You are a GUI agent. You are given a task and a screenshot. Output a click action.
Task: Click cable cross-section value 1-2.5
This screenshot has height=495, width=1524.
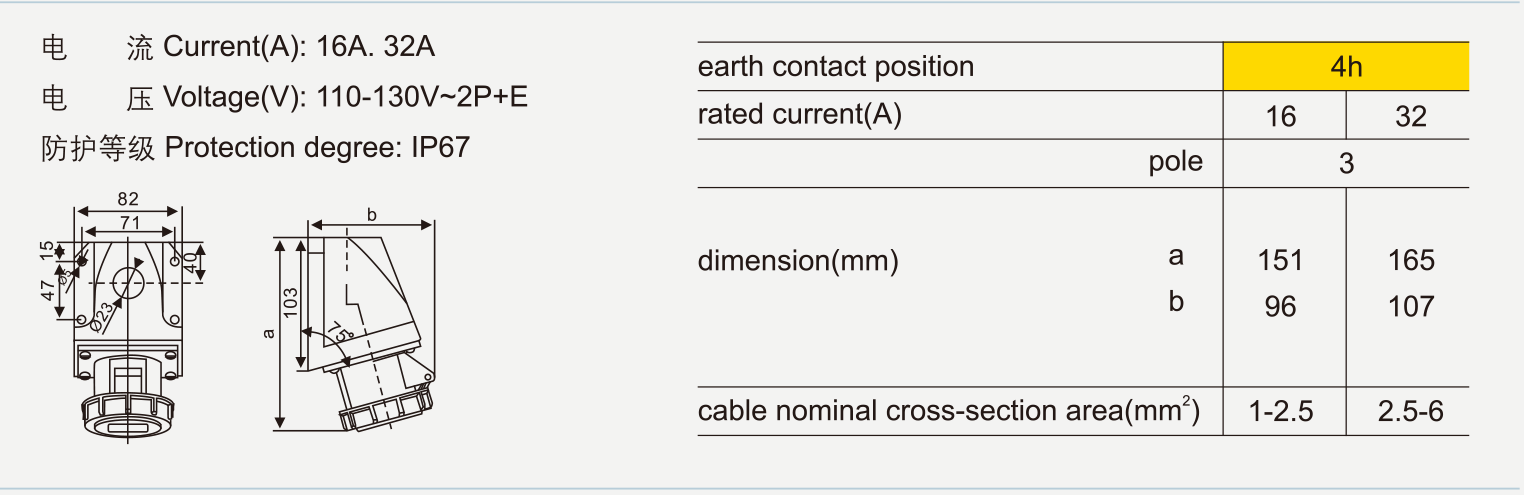[x=1280, y=411]
